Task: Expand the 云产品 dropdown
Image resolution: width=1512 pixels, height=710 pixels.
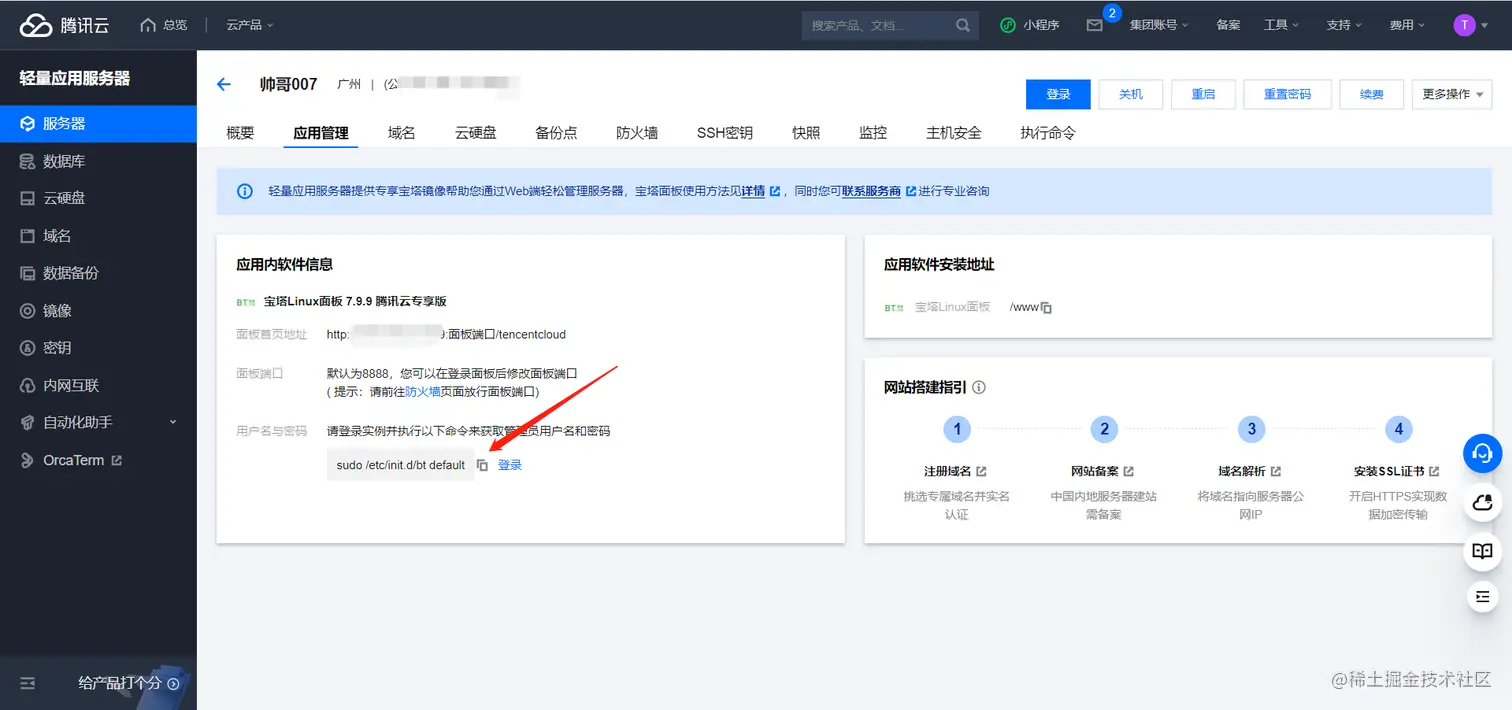Action: (x=249, y=25)
